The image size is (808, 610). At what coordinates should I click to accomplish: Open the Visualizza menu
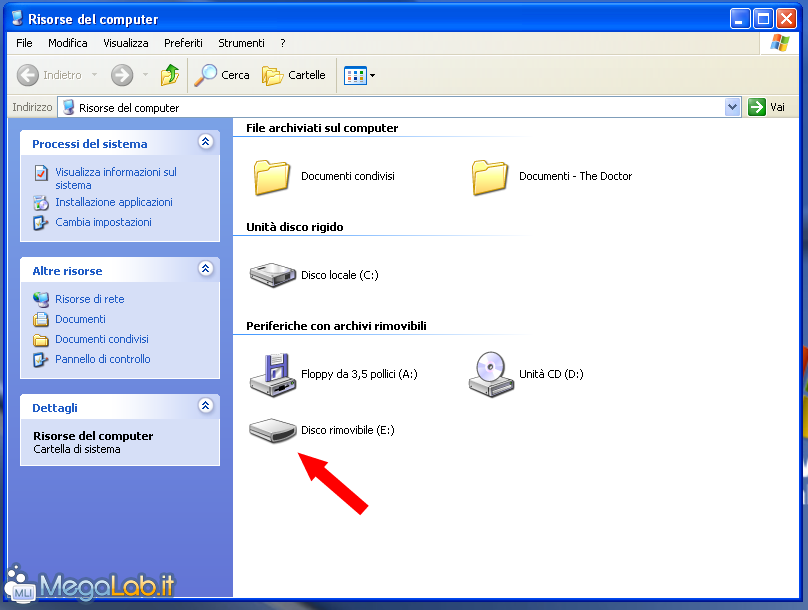click(126, 43)
